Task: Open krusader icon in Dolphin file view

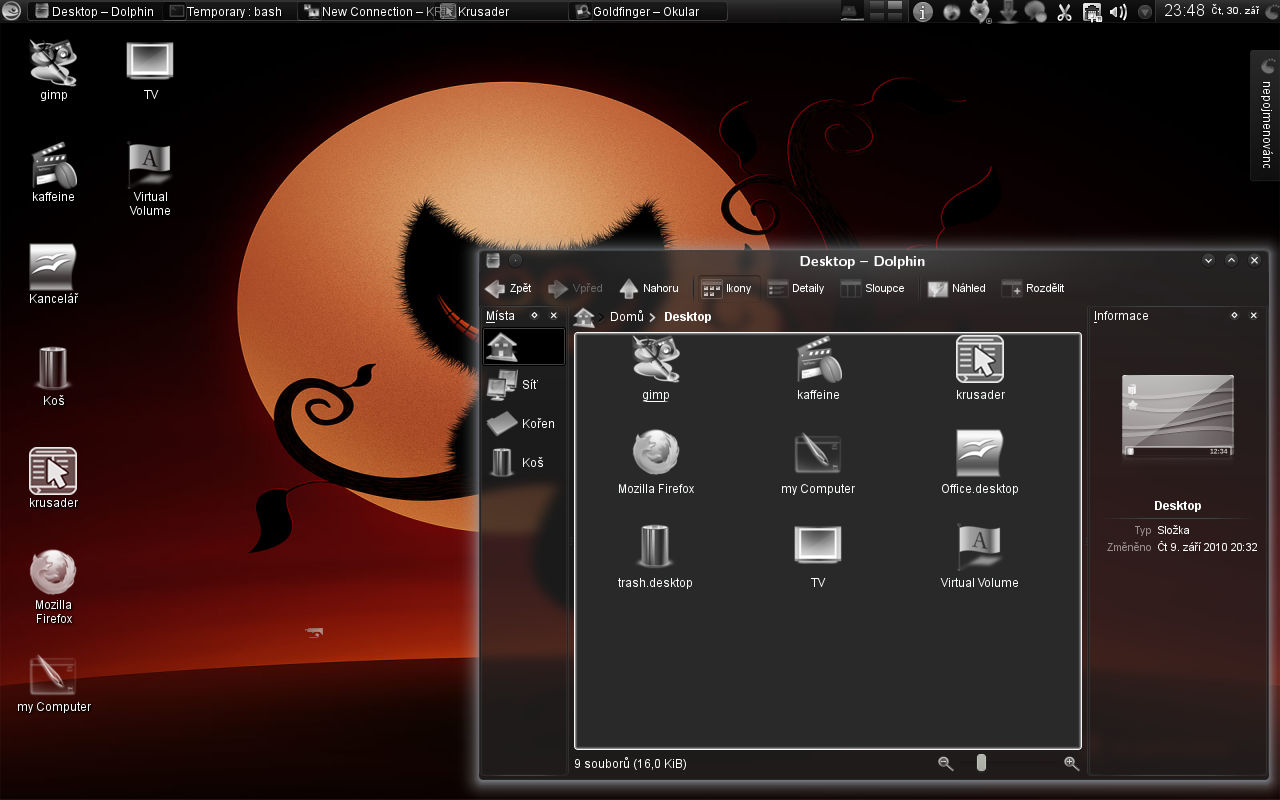Action: (x=980, y=360)
